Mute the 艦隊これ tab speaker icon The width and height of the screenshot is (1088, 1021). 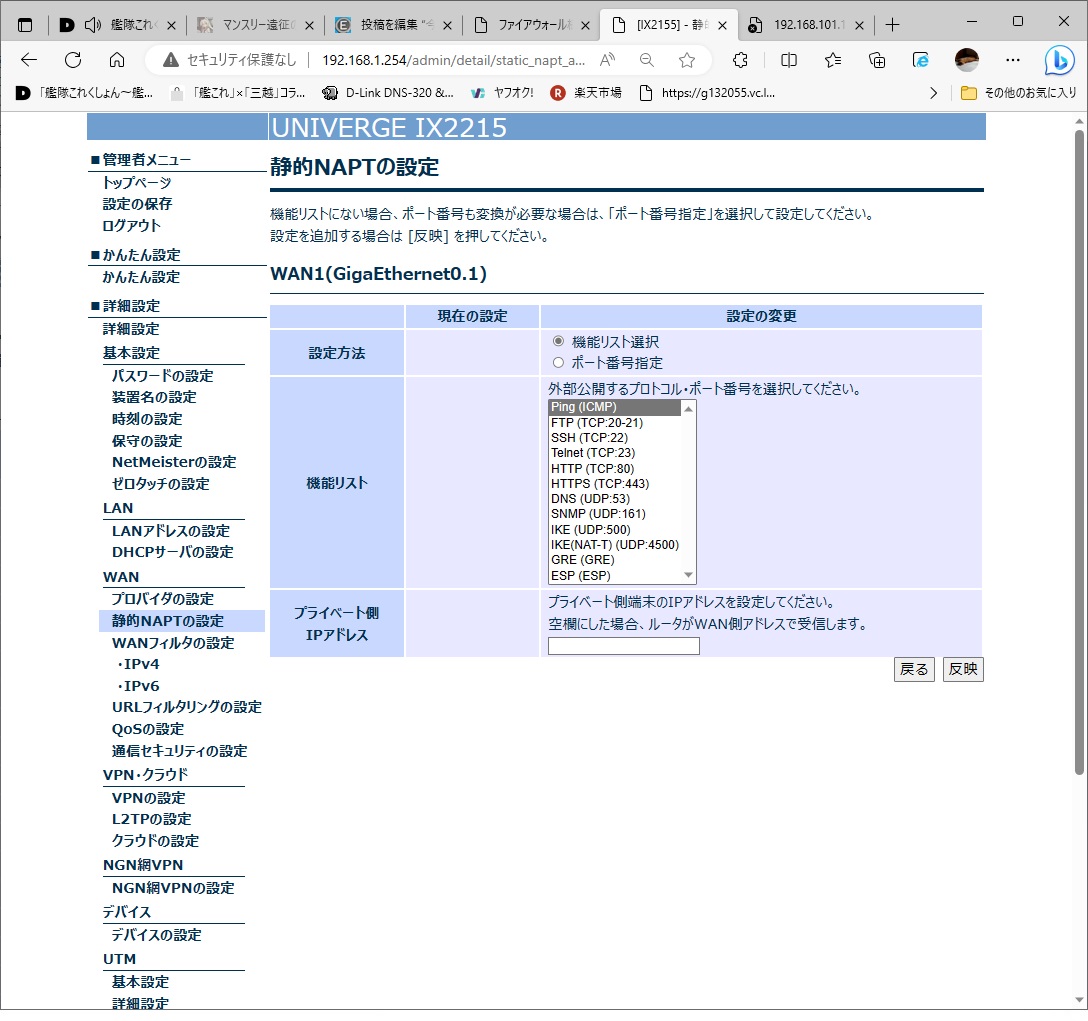tap(92, 26)
